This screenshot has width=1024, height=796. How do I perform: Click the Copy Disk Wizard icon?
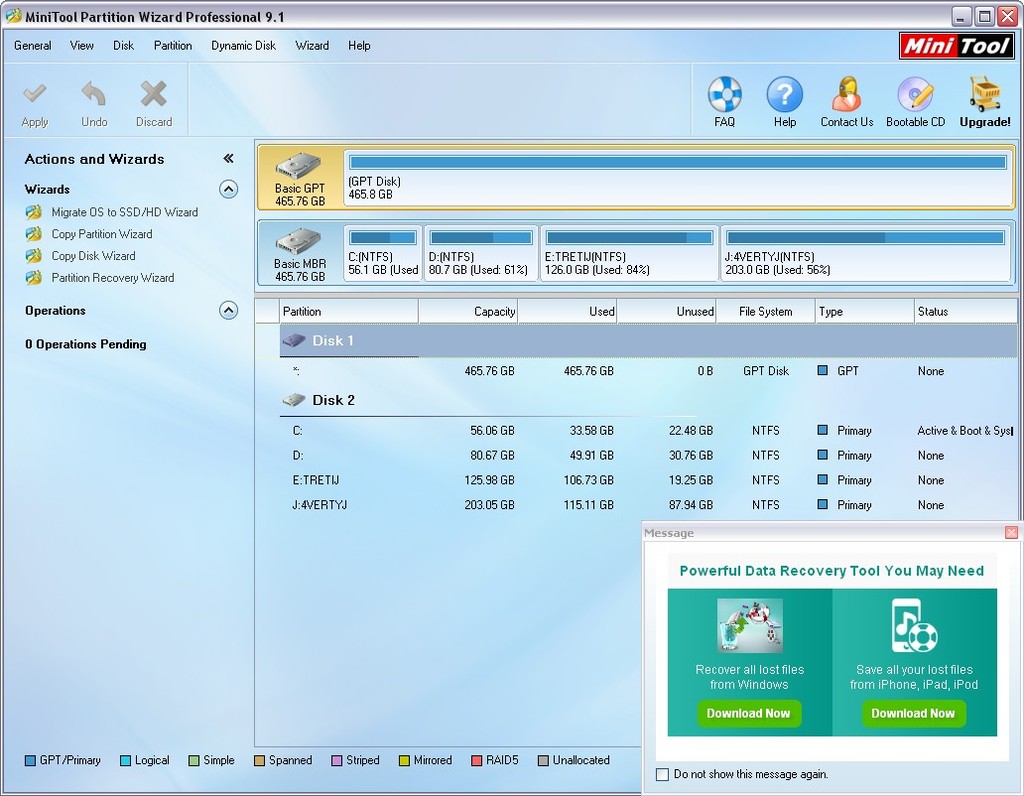point(34,256)
